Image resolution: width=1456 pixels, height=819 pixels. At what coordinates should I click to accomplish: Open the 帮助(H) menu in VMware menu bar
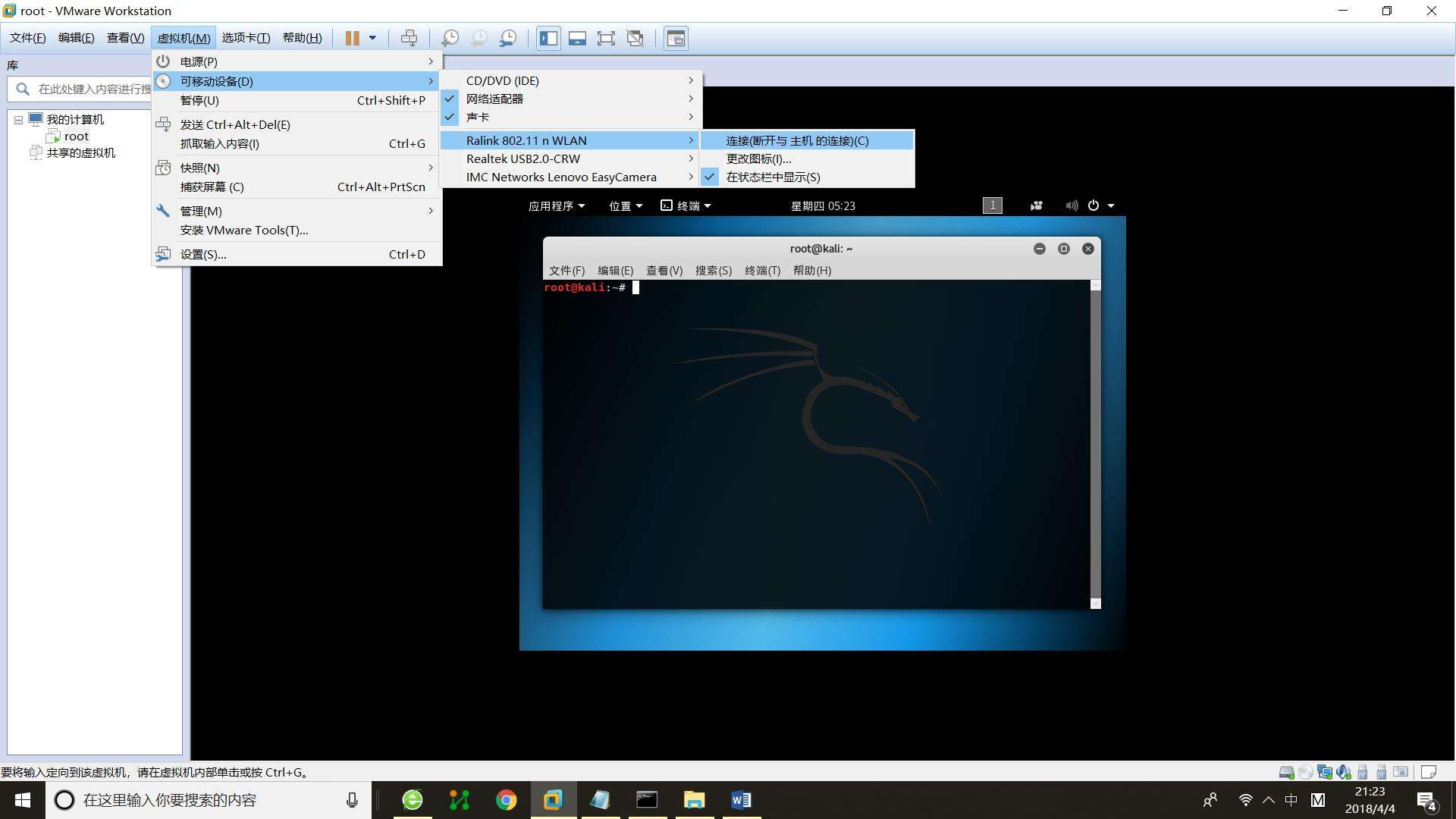[x=302, y=38]
